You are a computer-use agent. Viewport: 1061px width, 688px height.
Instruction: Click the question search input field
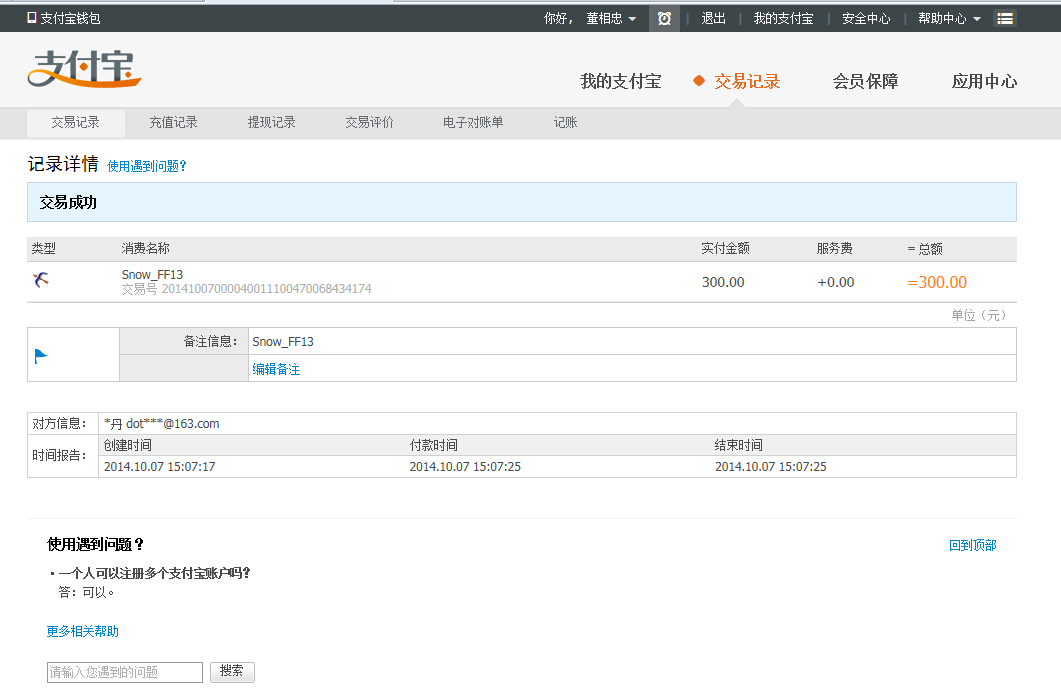tap(125, 672)
